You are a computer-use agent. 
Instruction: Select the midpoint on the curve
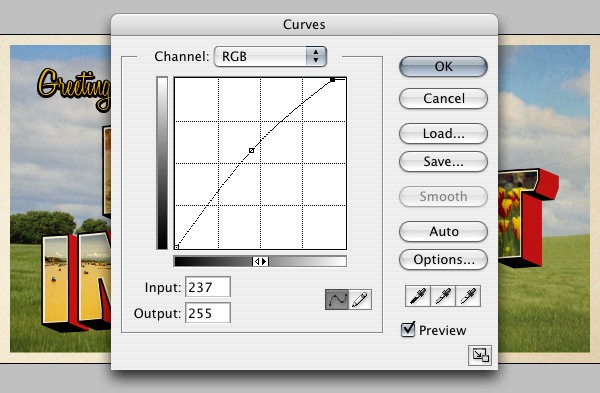coord(251,151)
